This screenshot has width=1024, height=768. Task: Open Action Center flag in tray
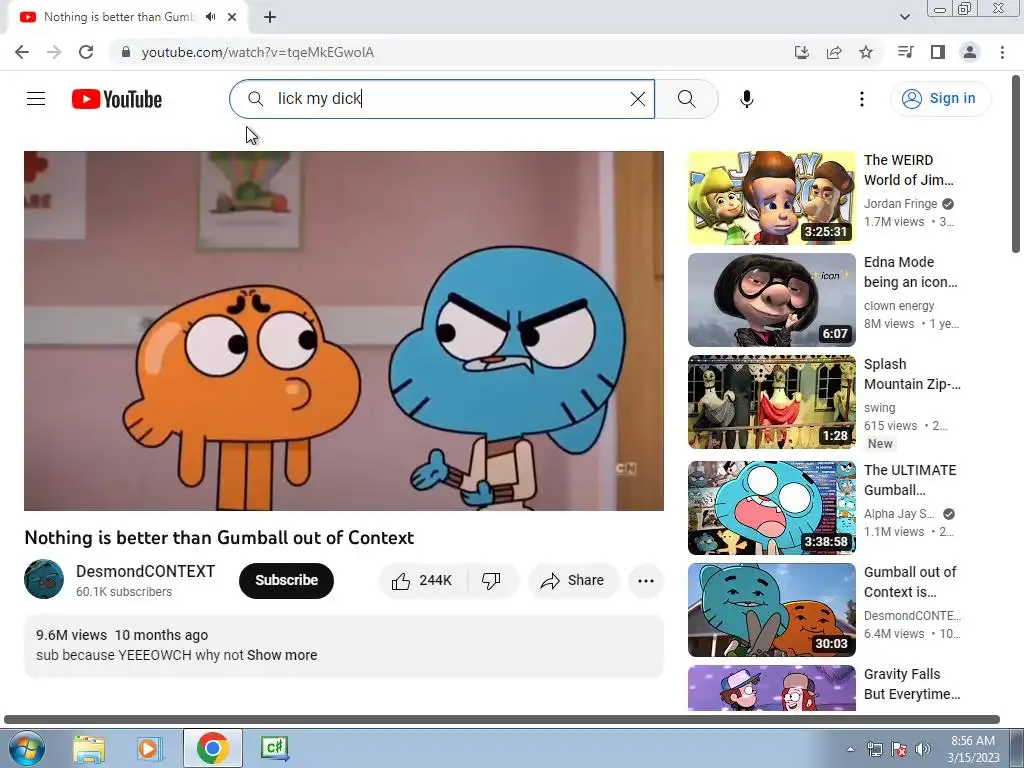tap(899, 750)
